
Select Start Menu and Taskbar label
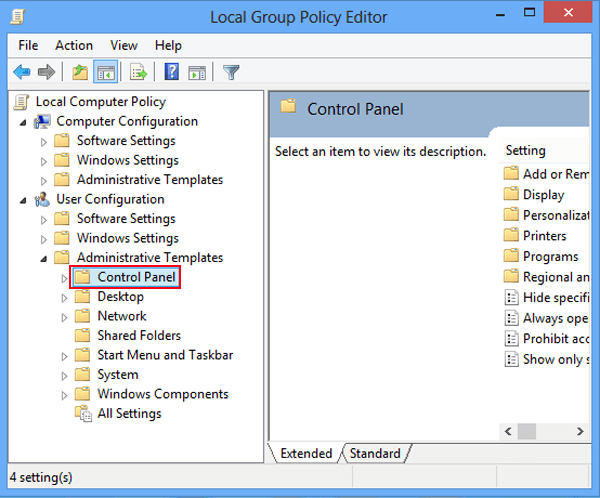[165, 355]
